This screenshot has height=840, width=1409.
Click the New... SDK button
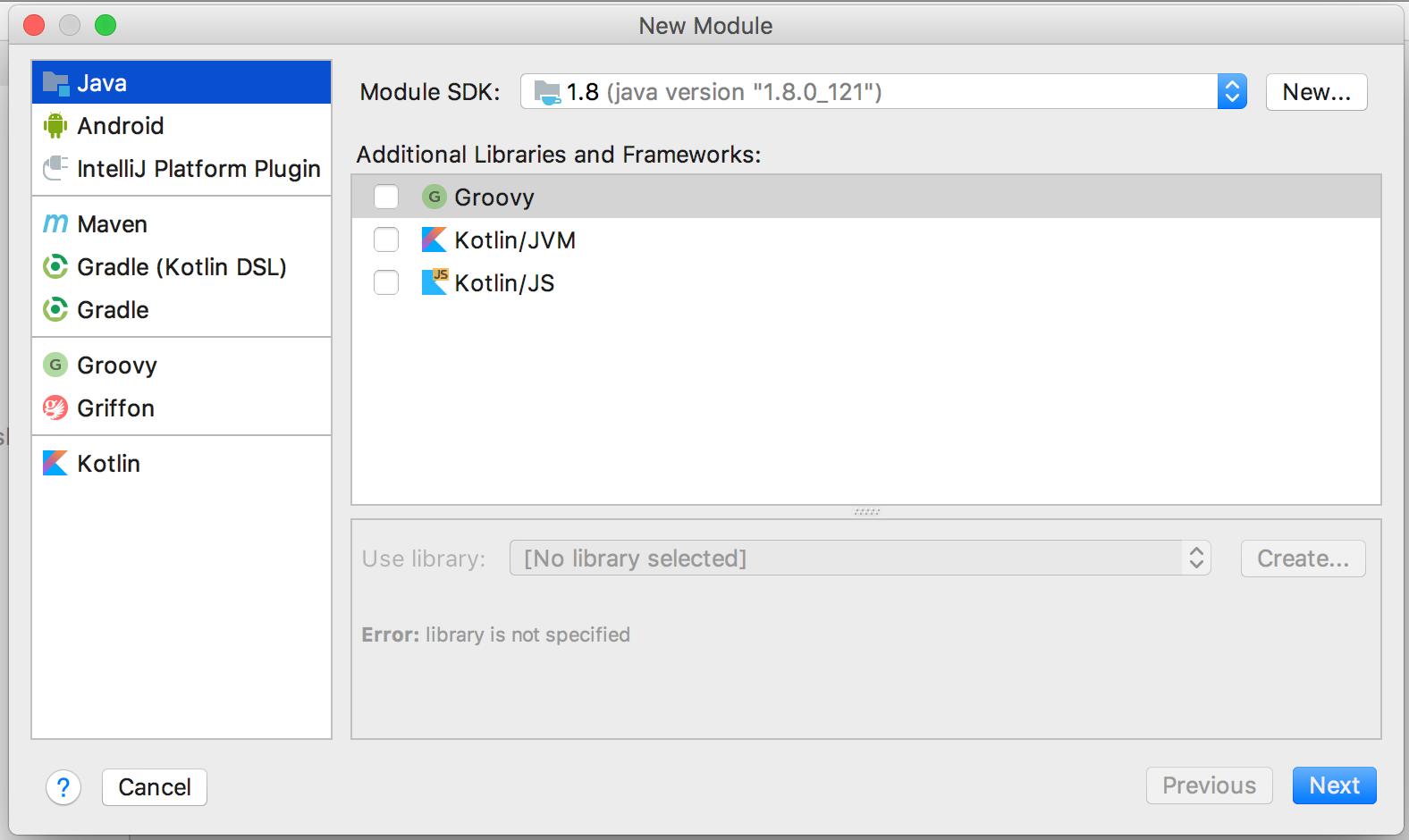pos(1316,92)
